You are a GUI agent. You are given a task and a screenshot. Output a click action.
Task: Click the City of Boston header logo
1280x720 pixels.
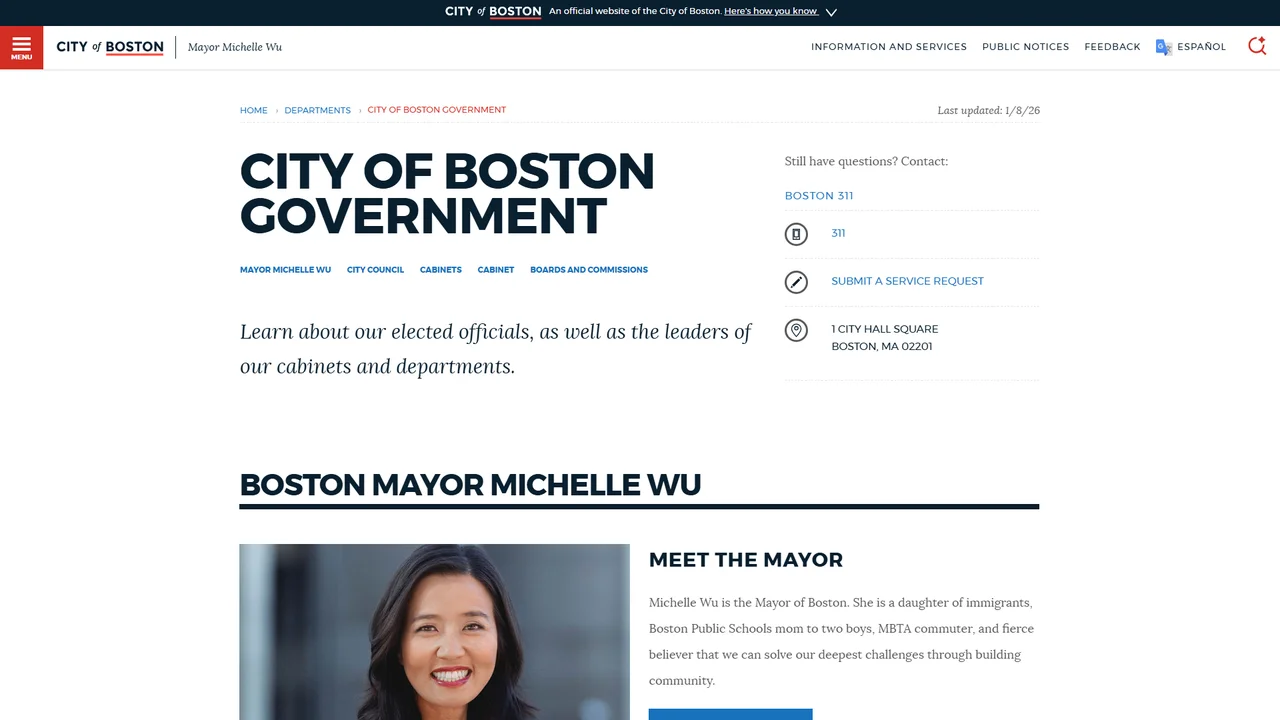click(110, 47)
